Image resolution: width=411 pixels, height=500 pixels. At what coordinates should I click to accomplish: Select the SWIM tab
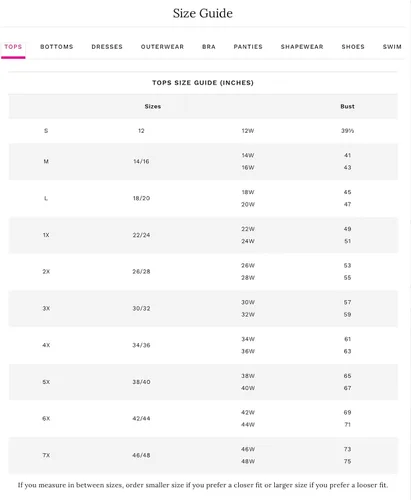pyautogui.click(x=392, y=47)
